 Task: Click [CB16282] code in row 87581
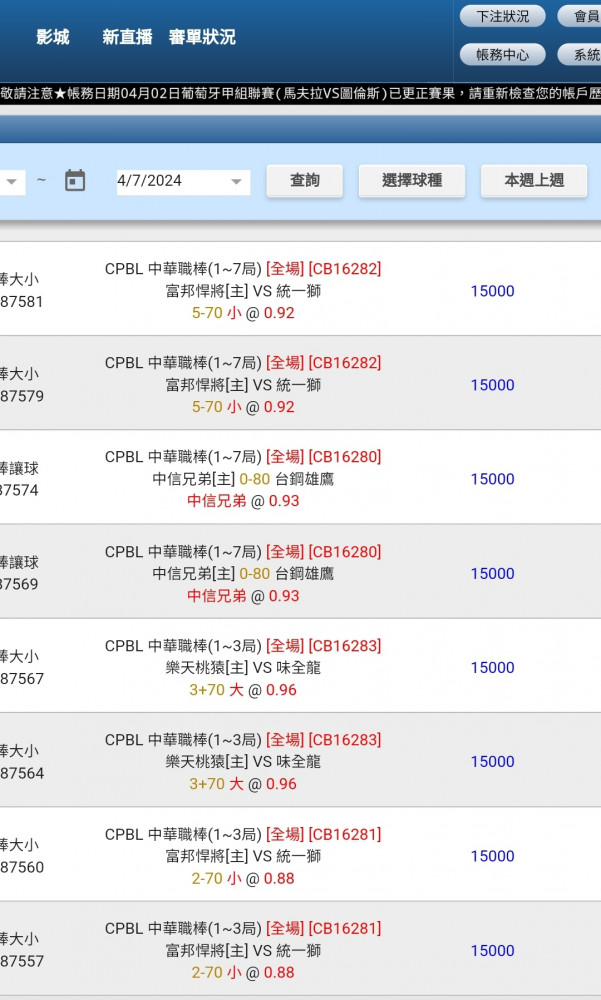pyautogui.click(x=345, y=269)
